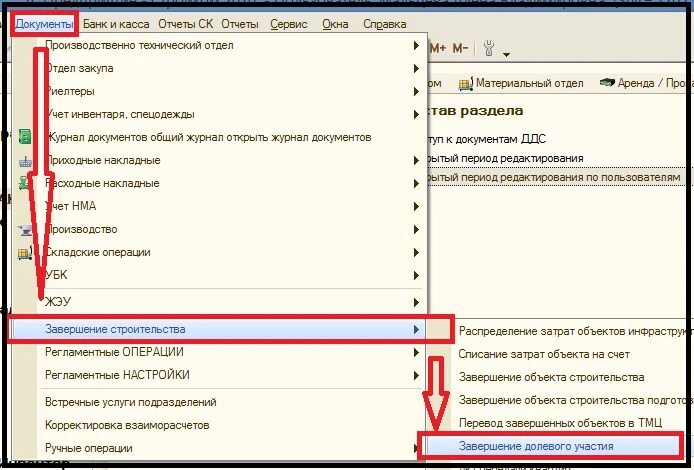Open the Отчеты СК menu
This screenshot has height=470, width=694.
point(185,24)
